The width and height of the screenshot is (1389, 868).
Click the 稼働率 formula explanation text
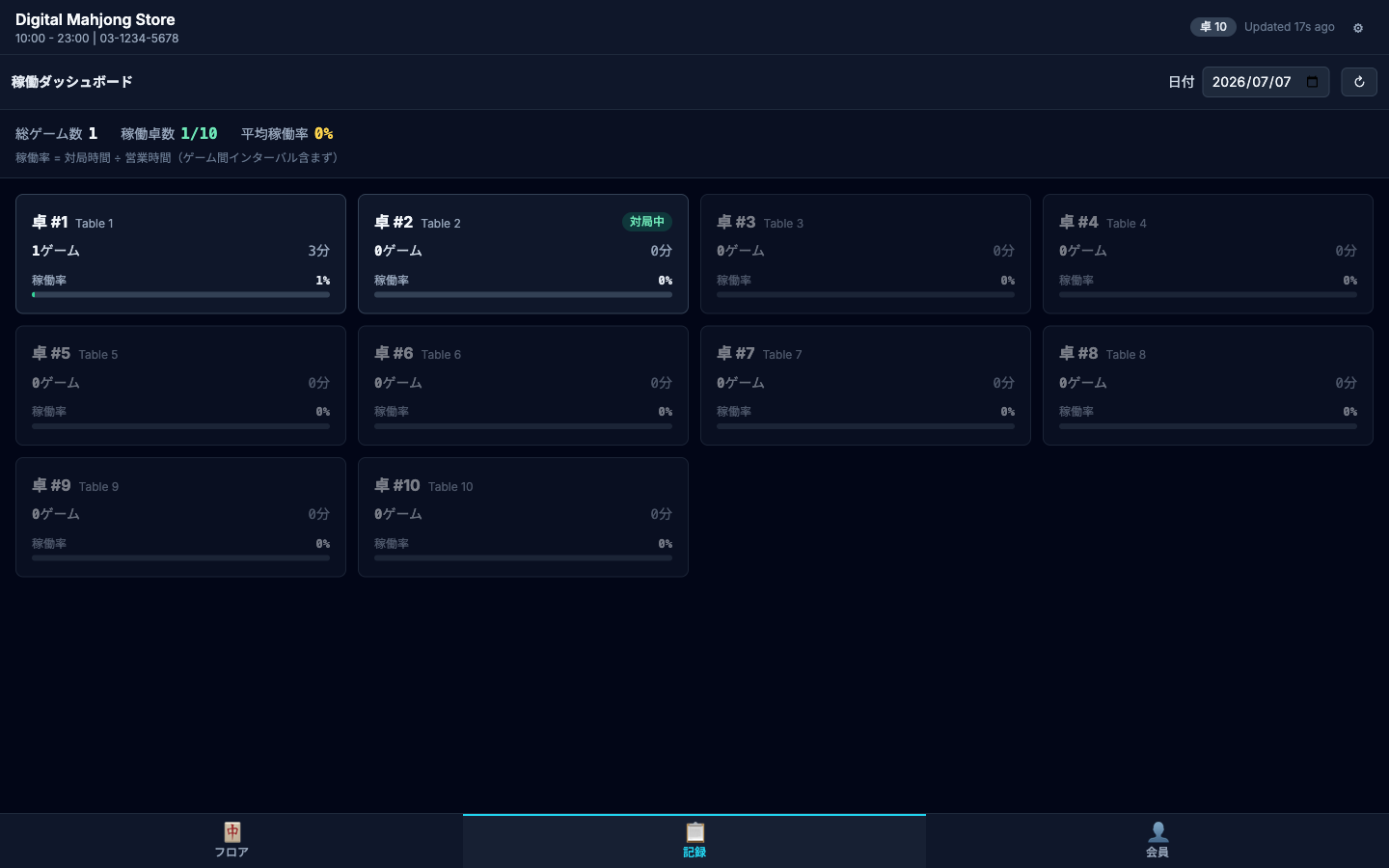(x=179, y=157)
